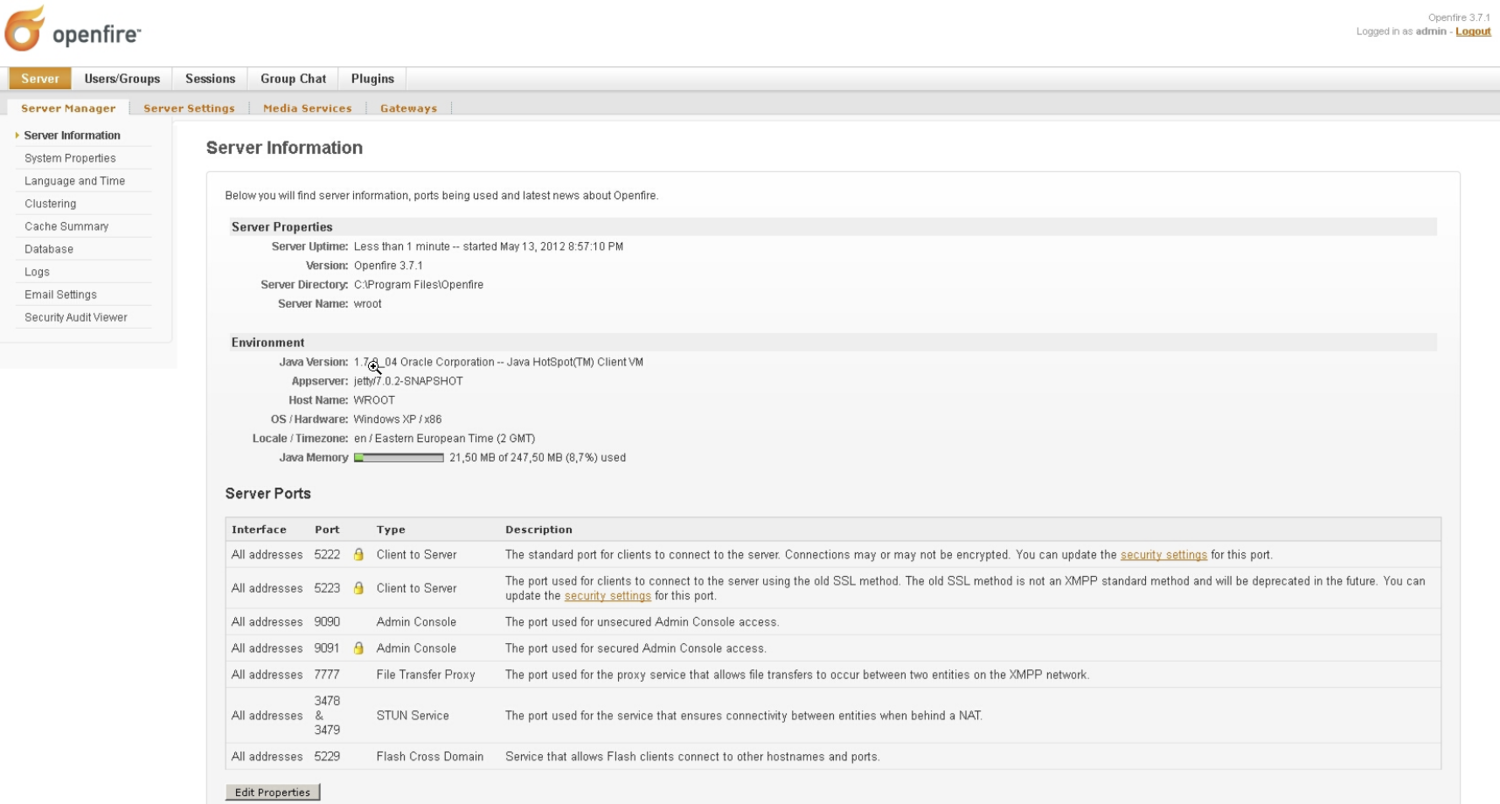This screenshot has height=804, width=1500.
Task: Click port number 5222 in the table
Action: [327, 554]
